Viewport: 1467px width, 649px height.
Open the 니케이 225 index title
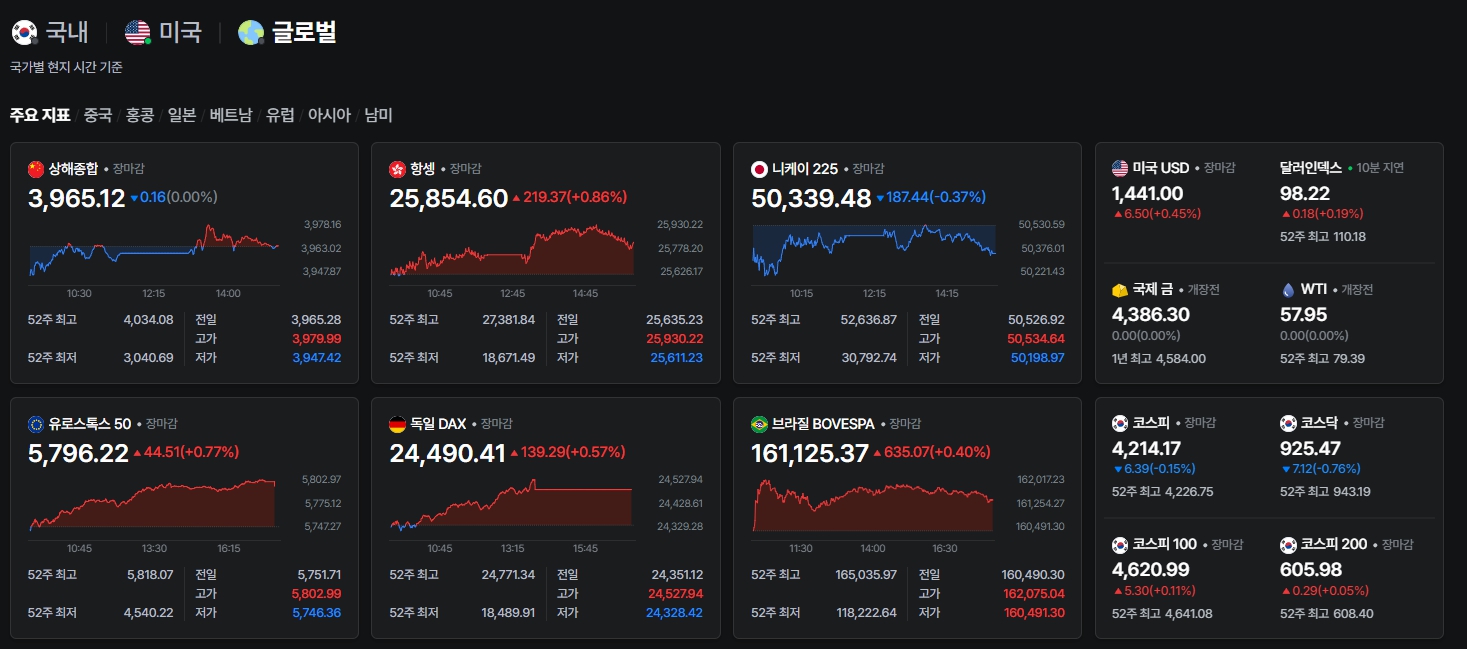click(x=805, y=169)
